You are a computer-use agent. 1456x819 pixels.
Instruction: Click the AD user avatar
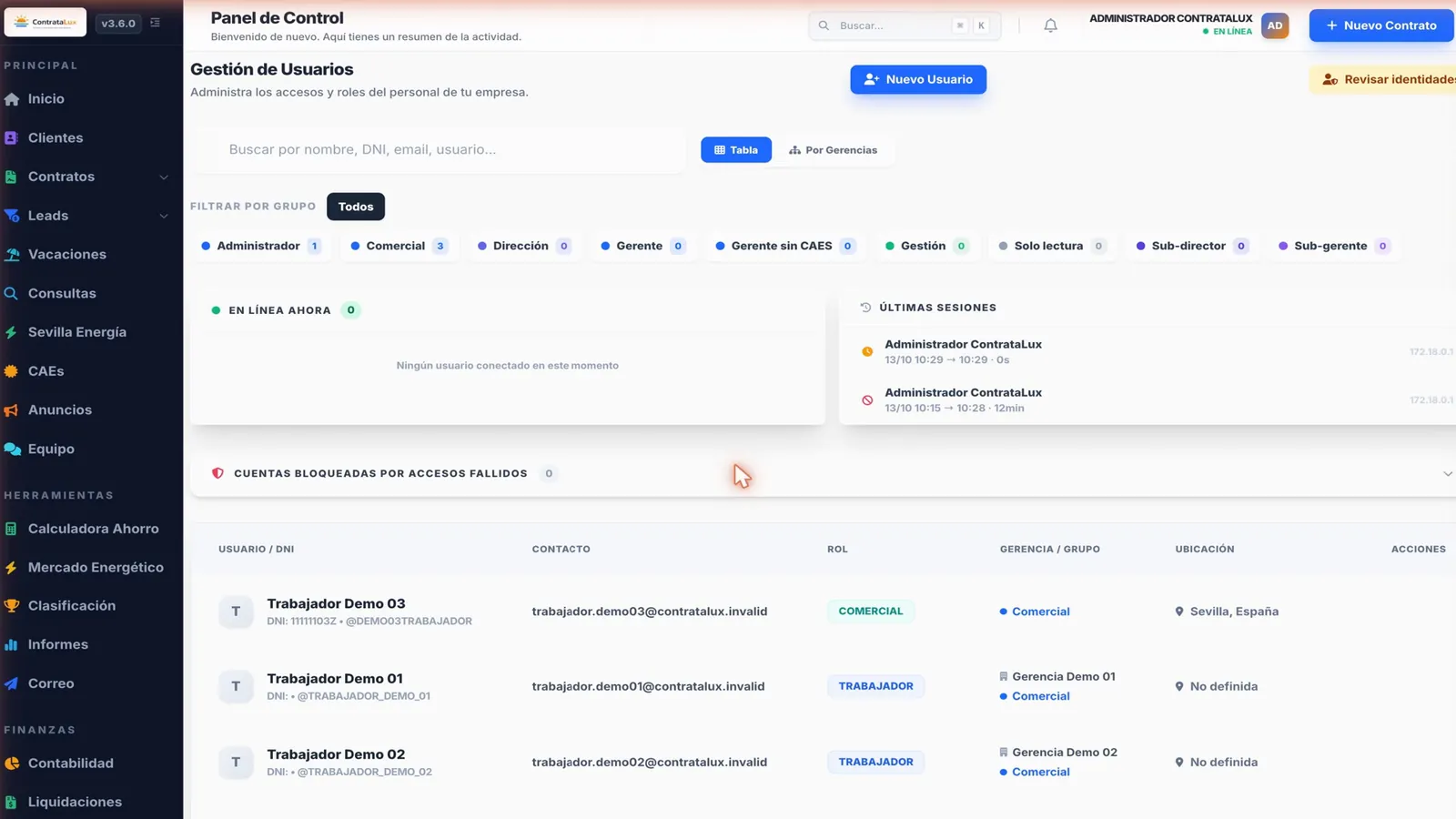(x=1275, y=25)
